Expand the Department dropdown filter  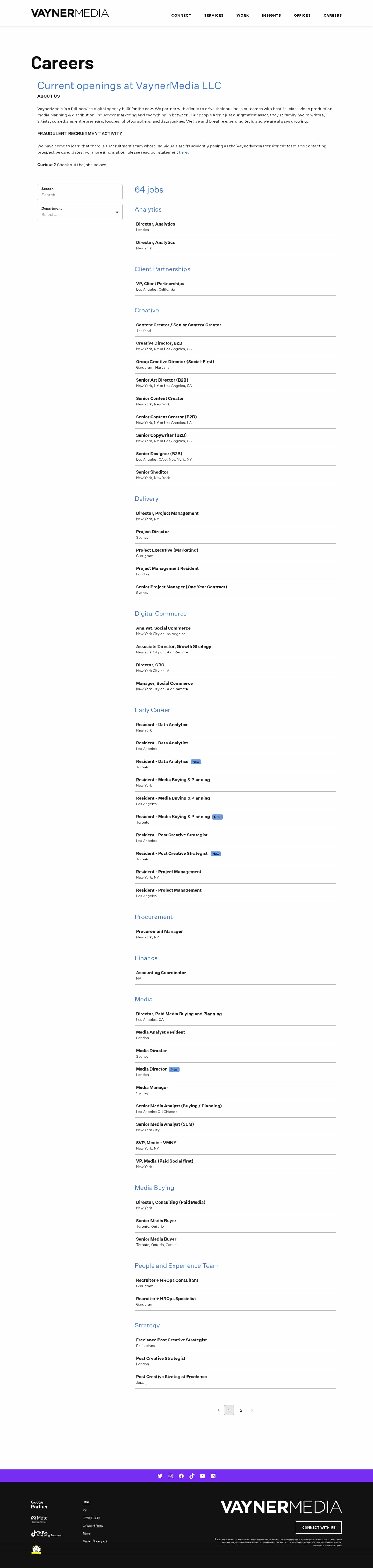coord(80,212)
